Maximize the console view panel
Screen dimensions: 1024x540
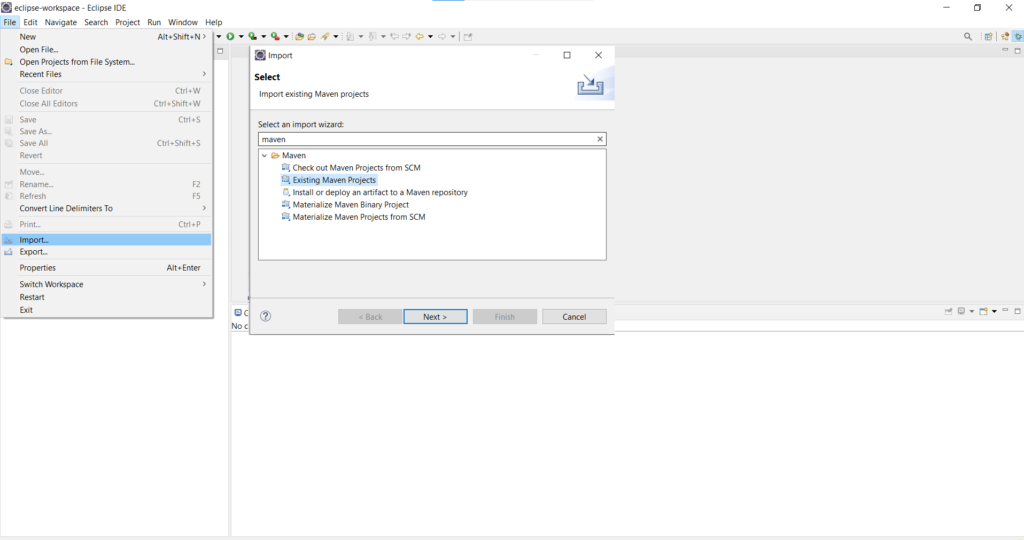click(x=1017, y=311)
